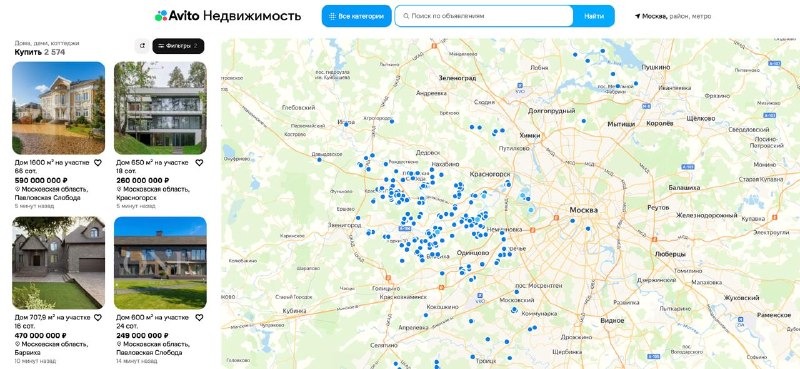Select the listing marker below the Москва label
The image size is (800, 369).
coord(573,221)
